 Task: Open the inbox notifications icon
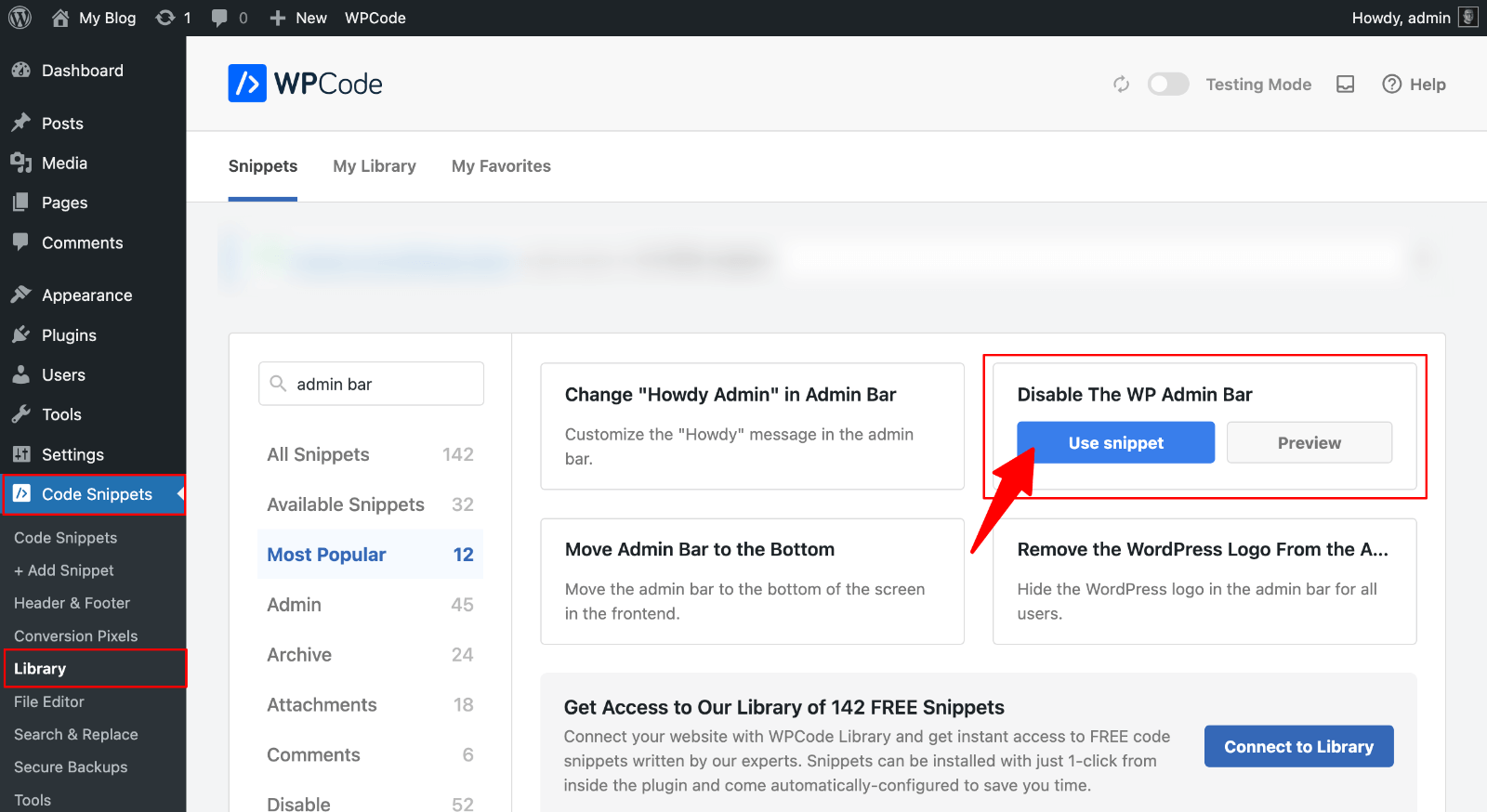pos(1345,85)
